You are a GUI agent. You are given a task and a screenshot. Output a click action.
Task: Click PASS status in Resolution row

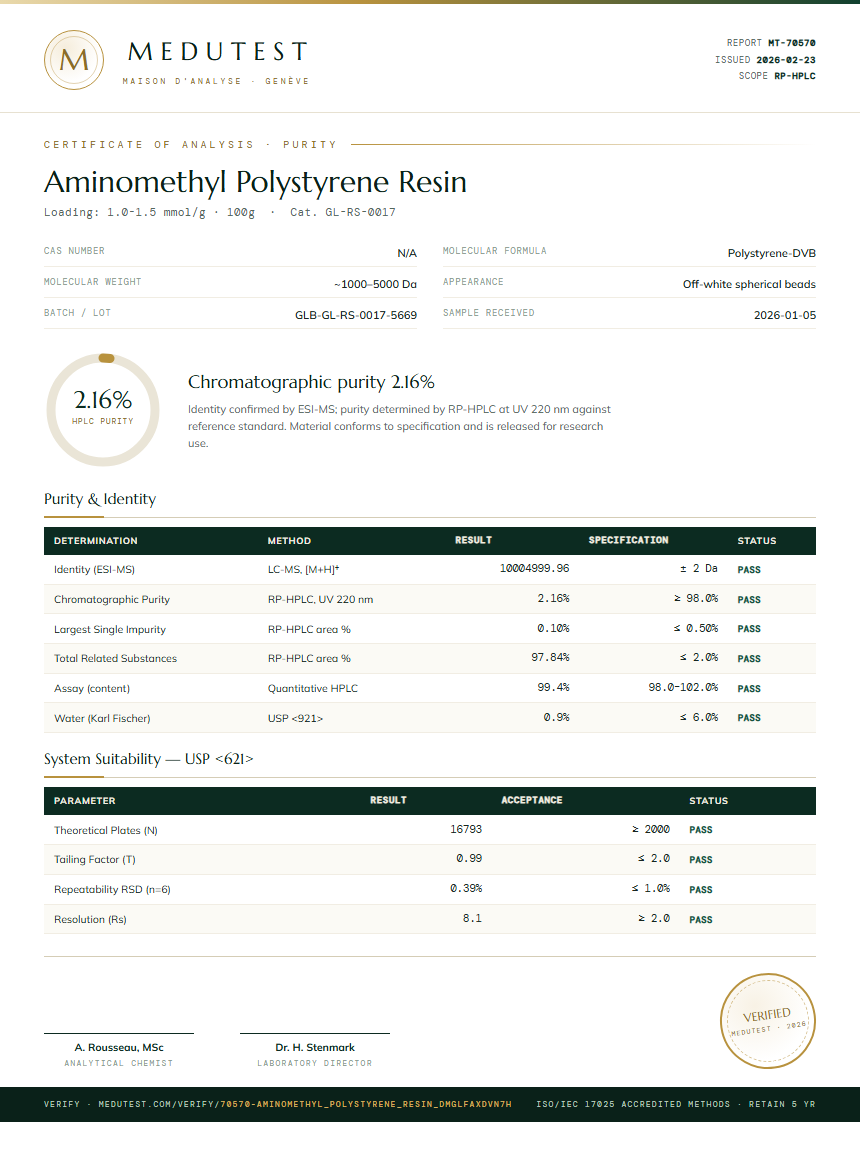pos(701,920)
